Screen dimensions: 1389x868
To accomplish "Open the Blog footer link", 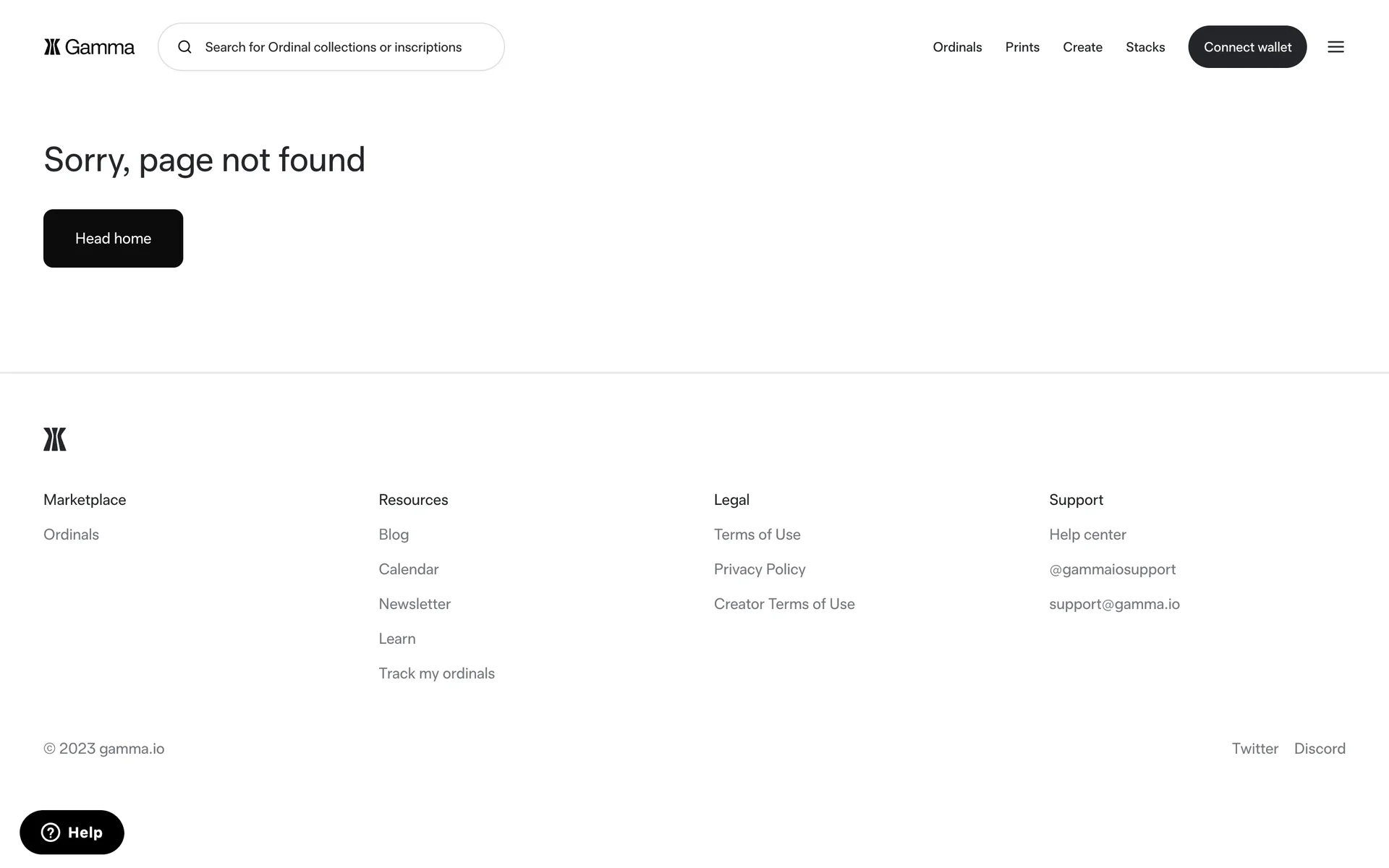I will click(394, 535).
